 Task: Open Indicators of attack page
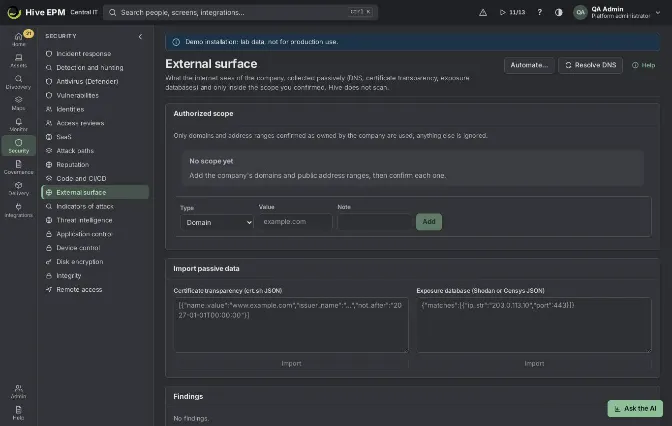click(x=95, y=206)
